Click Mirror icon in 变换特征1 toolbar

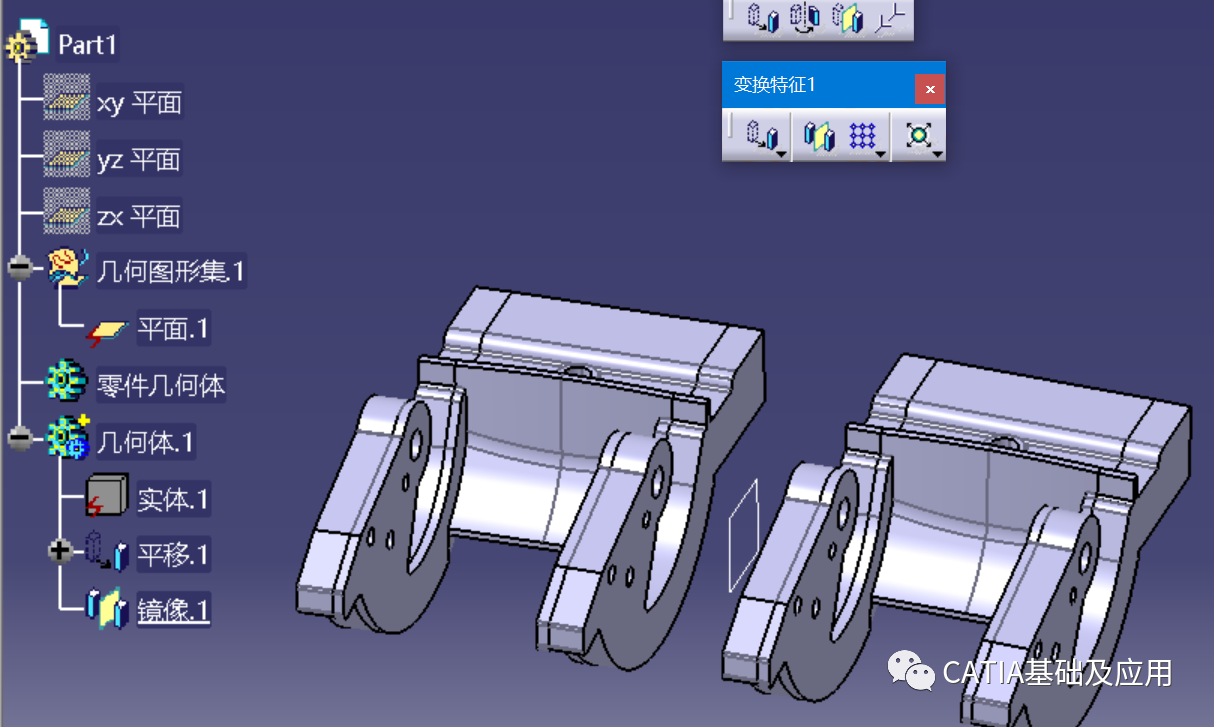coord(818,136)
